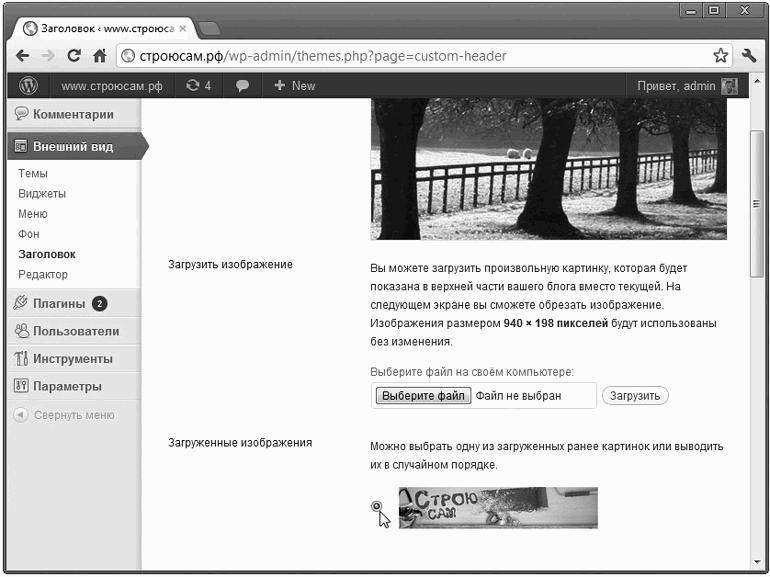Click the 940 × 198 пикселей text
Viewport: 770px width, 577px height.
[x=556, y=323]
